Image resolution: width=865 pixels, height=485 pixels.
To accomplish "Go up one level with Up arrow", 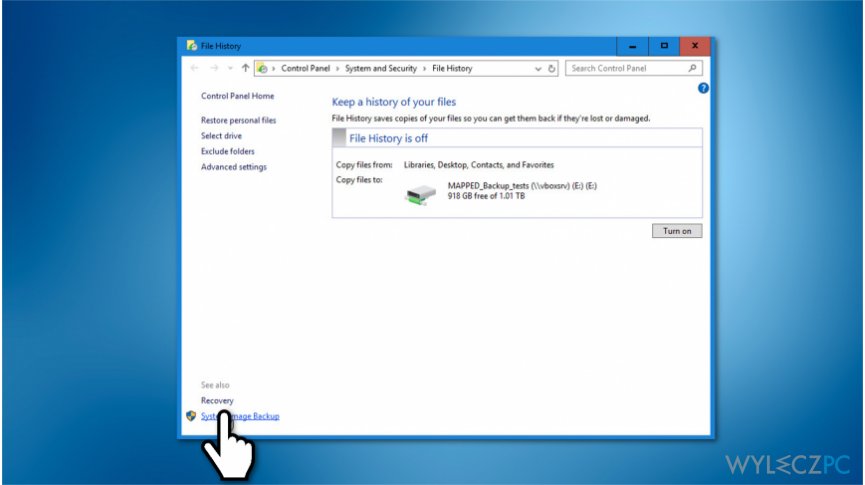I will 245,68.
